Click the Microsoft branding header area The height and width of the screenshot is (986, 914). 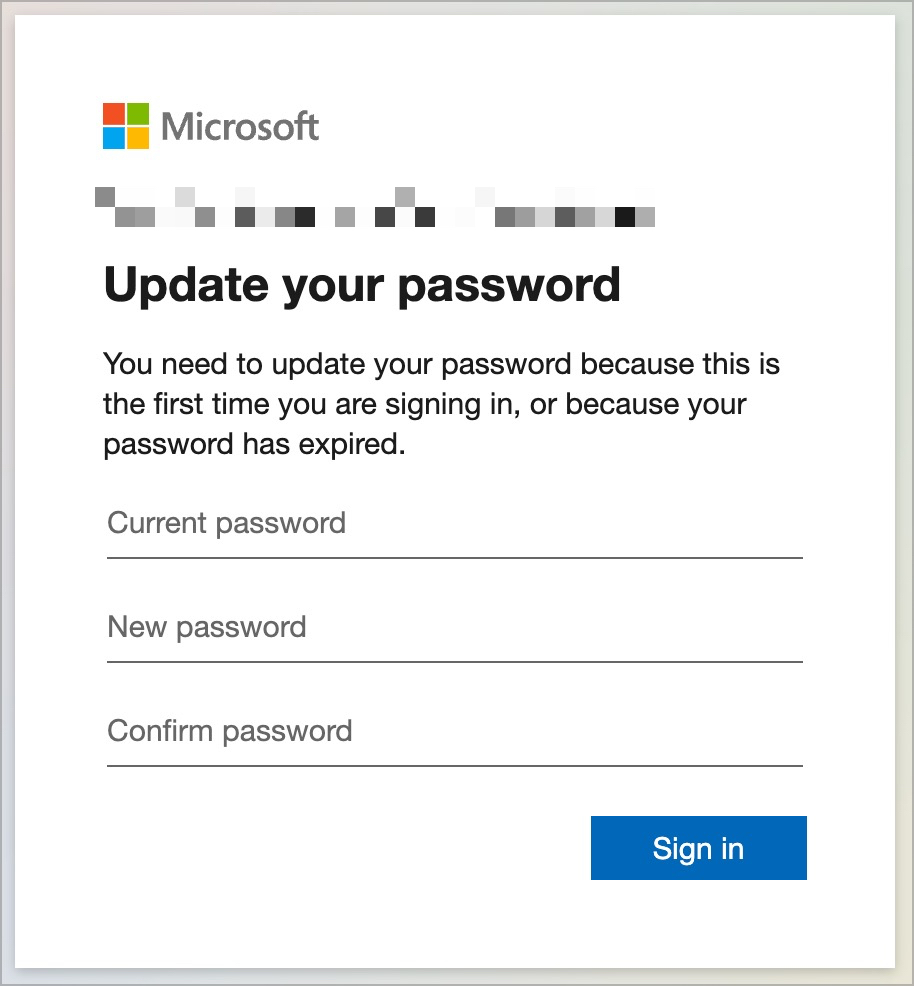[x=210, y=126]
